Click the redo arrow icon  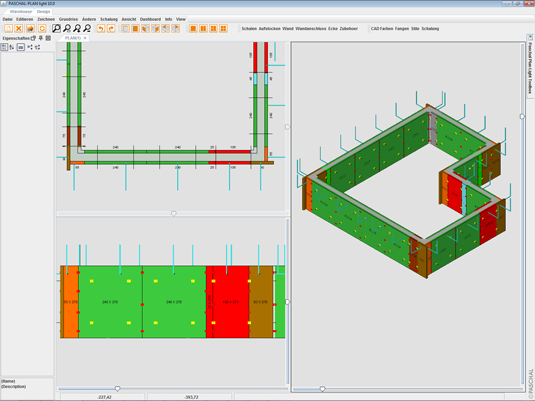tap(111, 29)
